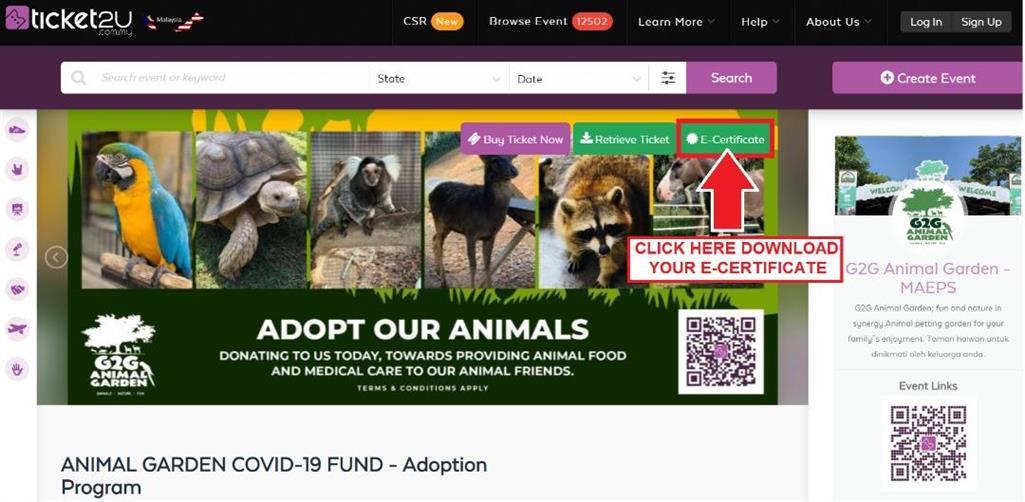Screen dimensions: 1025x502
Task: Click the sneaker sports category icon
Action: coord(17,129)
